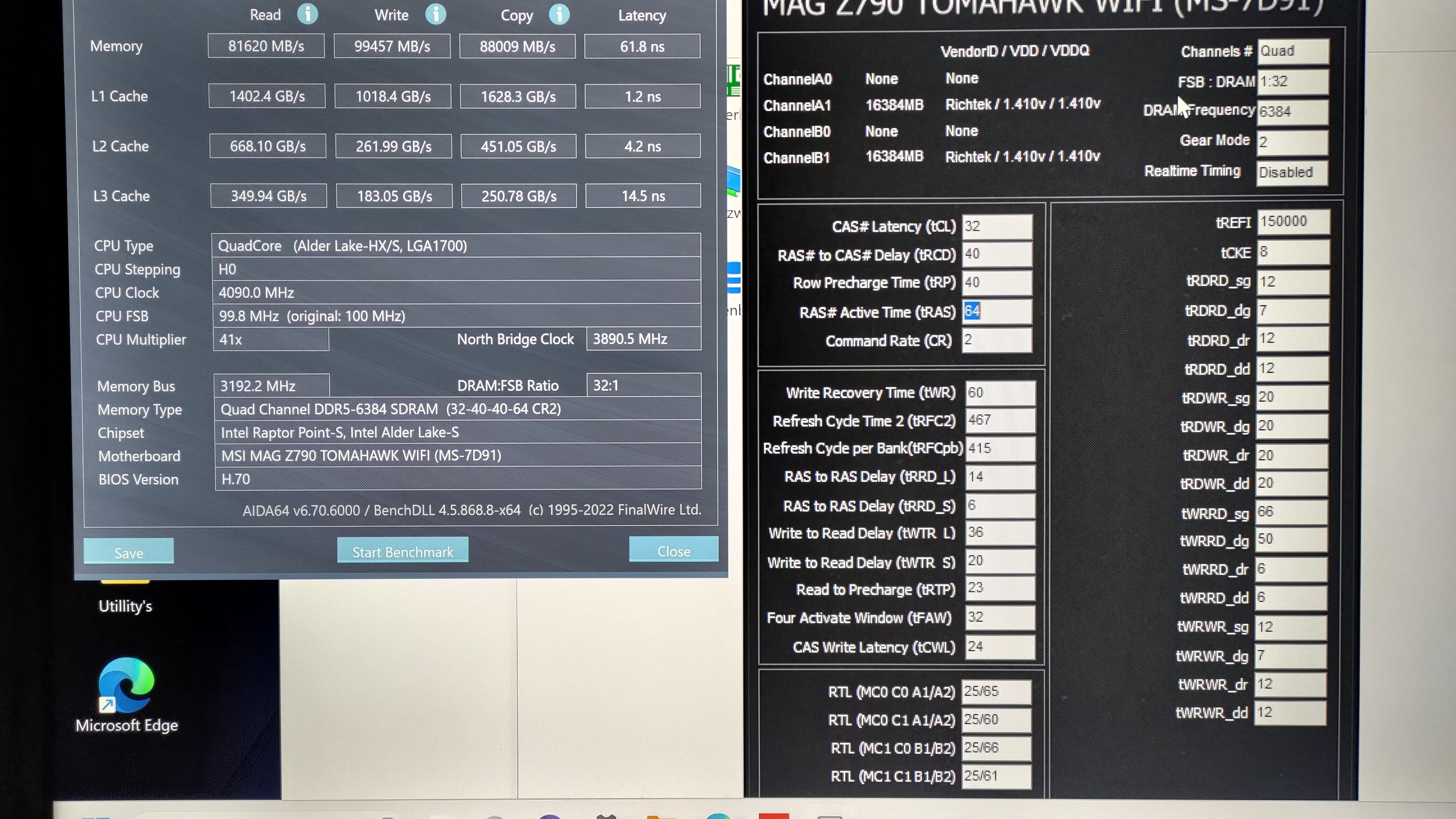Screen dimensions: 1456x819
Task: Click the CPU Clock value 4090.0 MHz
Action: pyautogui.click(x=457, y=292)
